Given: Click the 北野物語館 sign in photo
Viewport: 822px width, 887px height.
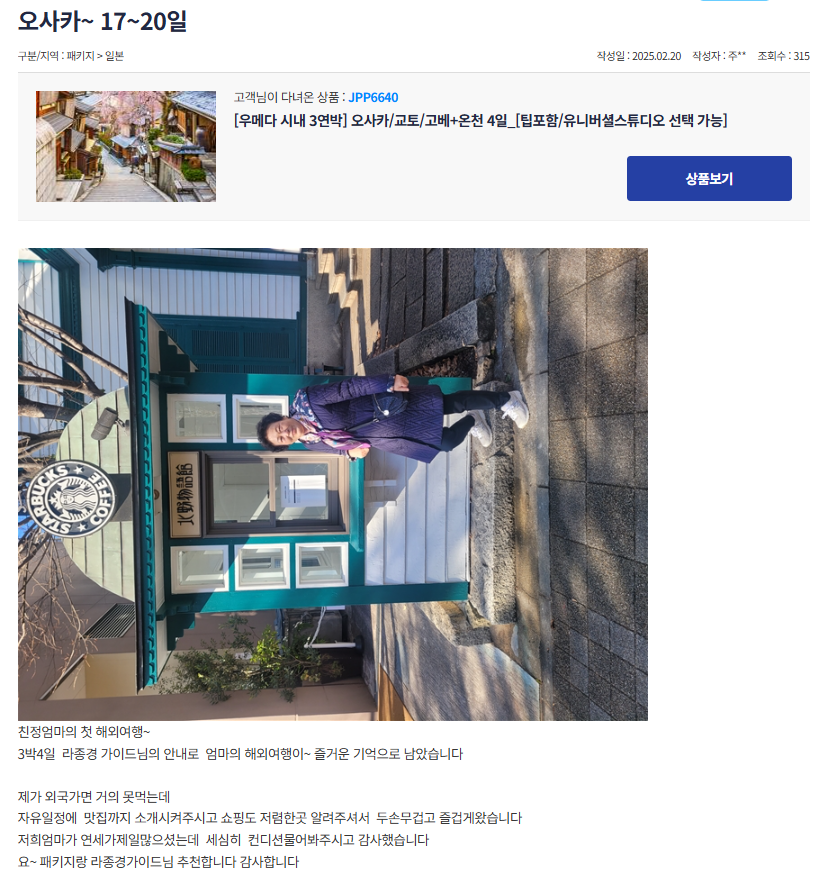Looking at the screenshot, I should (x=186, y=494).
